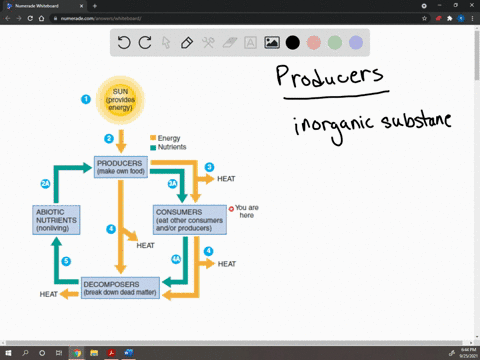Open Windows taskbar search

point(25,353)
